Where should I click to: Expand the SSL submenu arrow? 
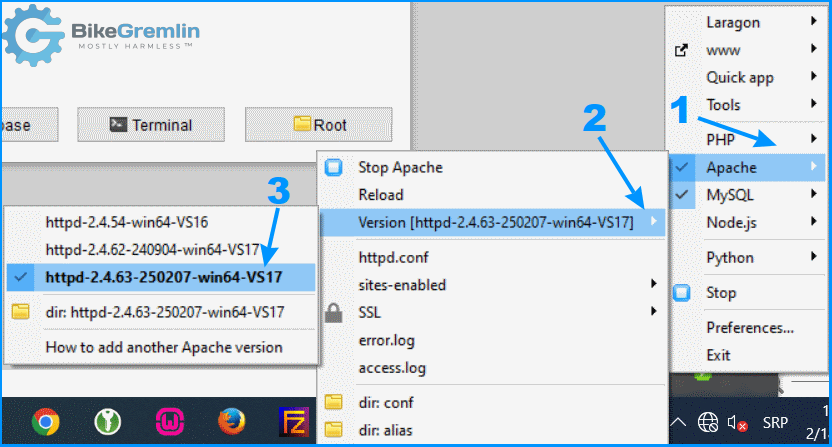coord(654,311)
